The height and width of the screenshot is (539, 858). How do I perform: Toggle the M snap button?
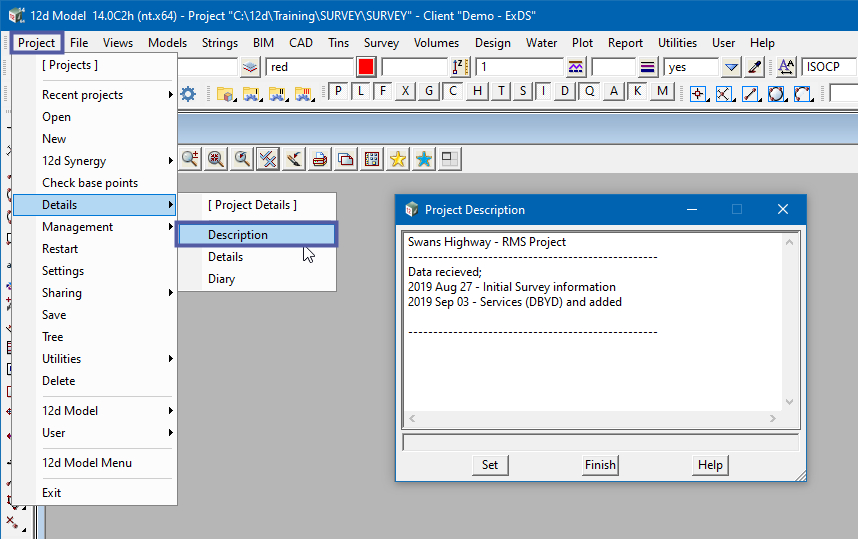tap(662, 92)
